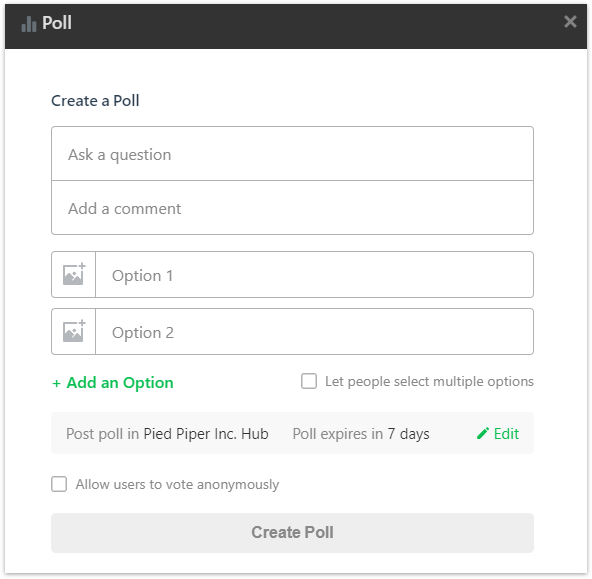Screen dimensions: 592x579
Task: Click the Pied Piper Inc. Hub text
Action: click(x=206, y=434)
